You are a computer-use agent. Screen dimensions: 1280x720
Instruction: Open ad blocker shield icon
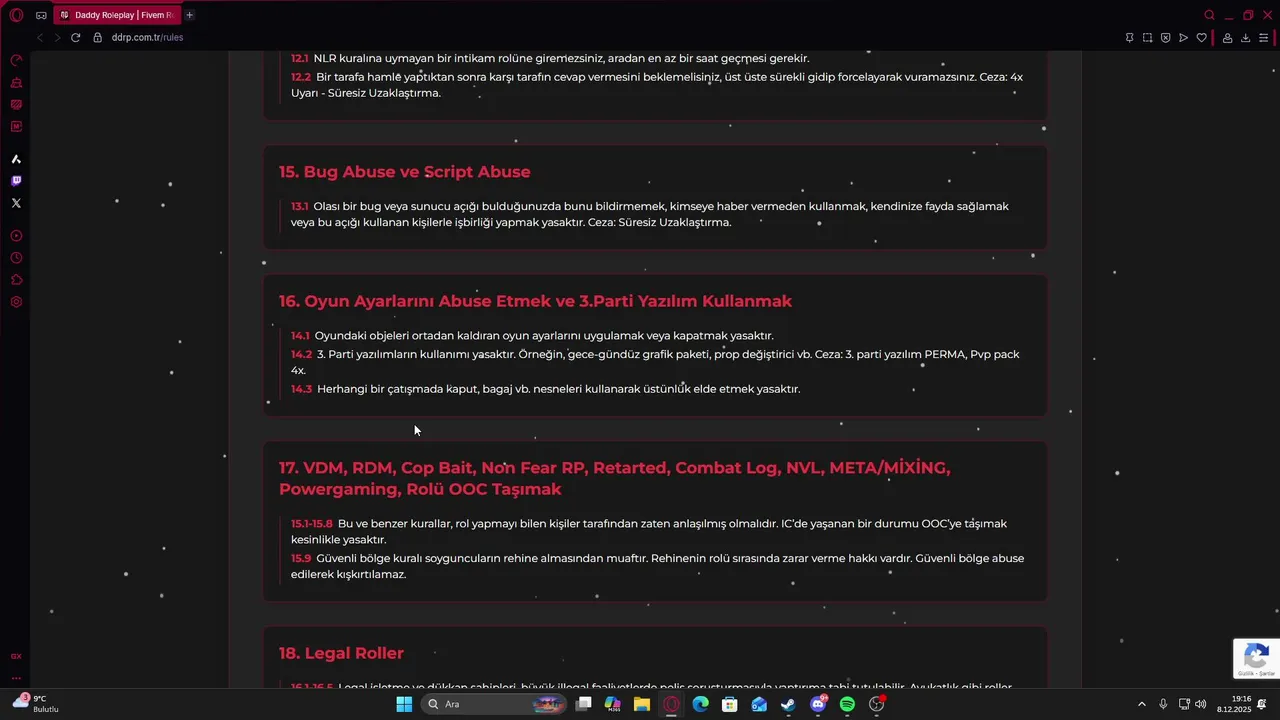pyautogui.click(x=1165, y=38)
